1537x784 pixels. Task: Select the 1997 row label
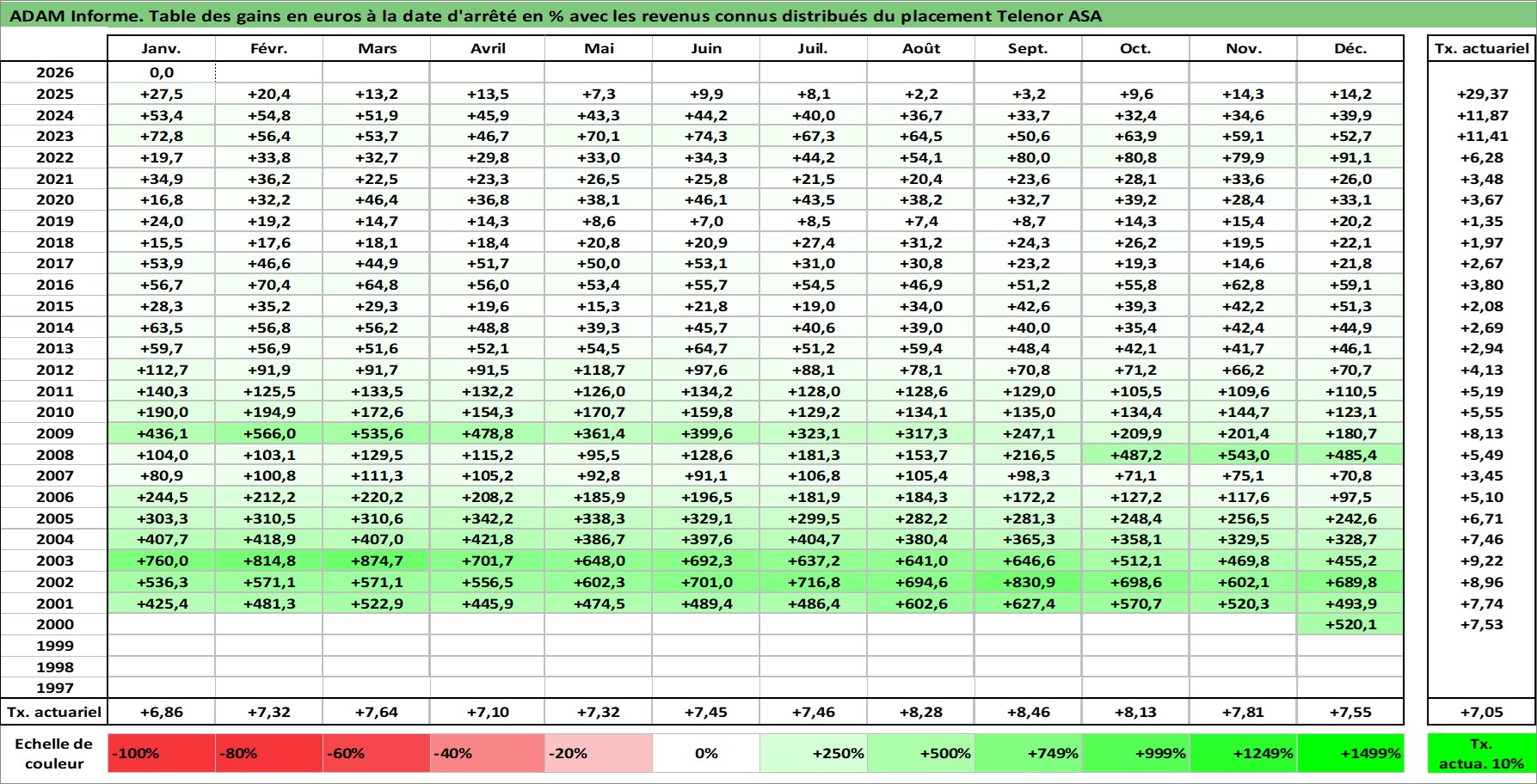(x=55, y=689)
